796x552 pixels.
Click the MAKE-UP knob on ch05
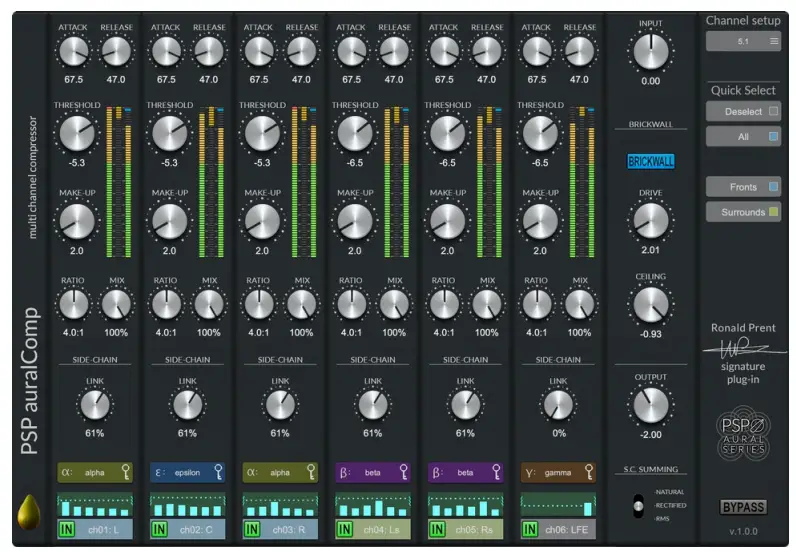447,221
